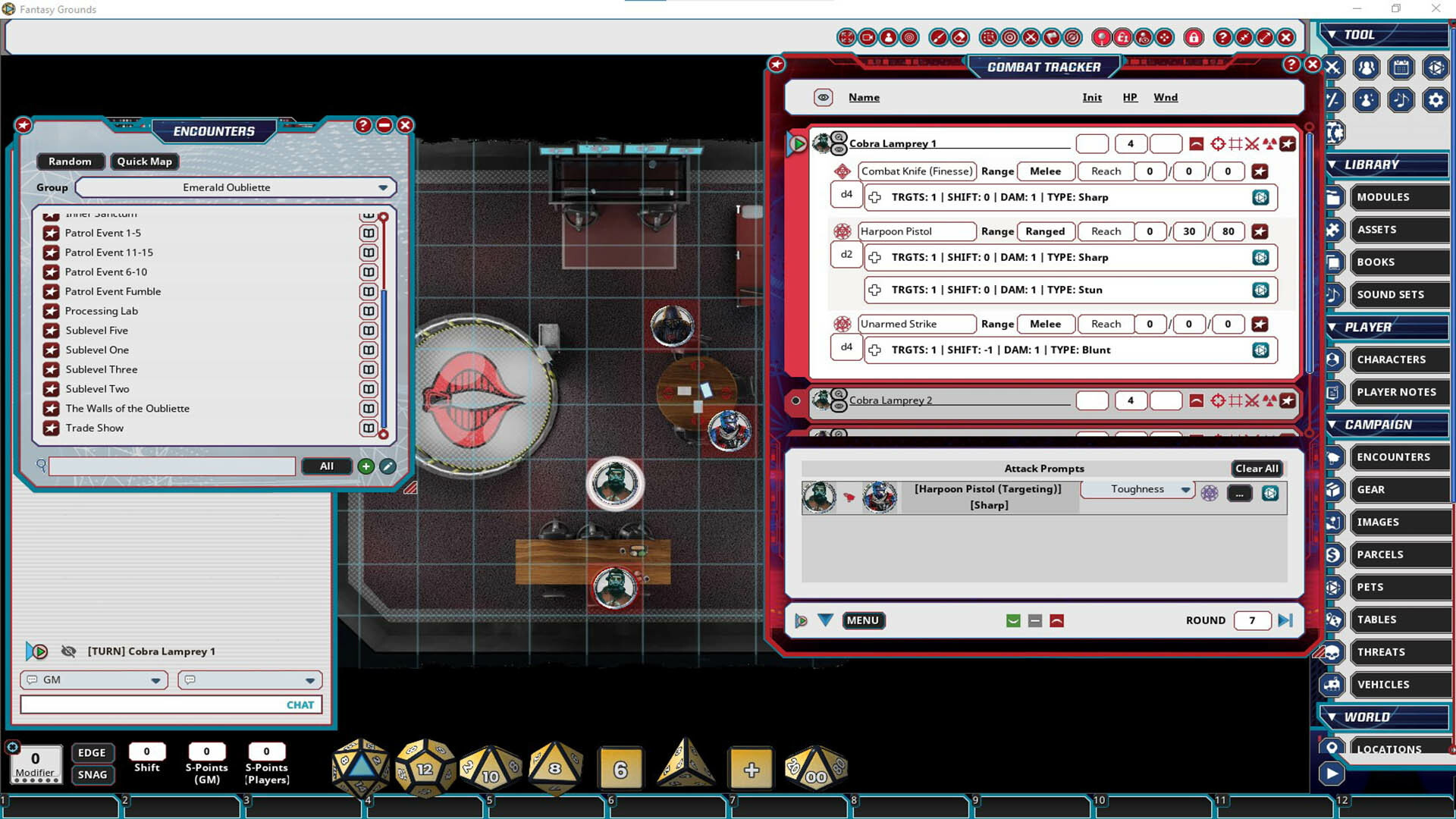Hide the GM chat identity visibility eye icon
The height and width of the screenshot is (819, 1456).
point(67,651)
